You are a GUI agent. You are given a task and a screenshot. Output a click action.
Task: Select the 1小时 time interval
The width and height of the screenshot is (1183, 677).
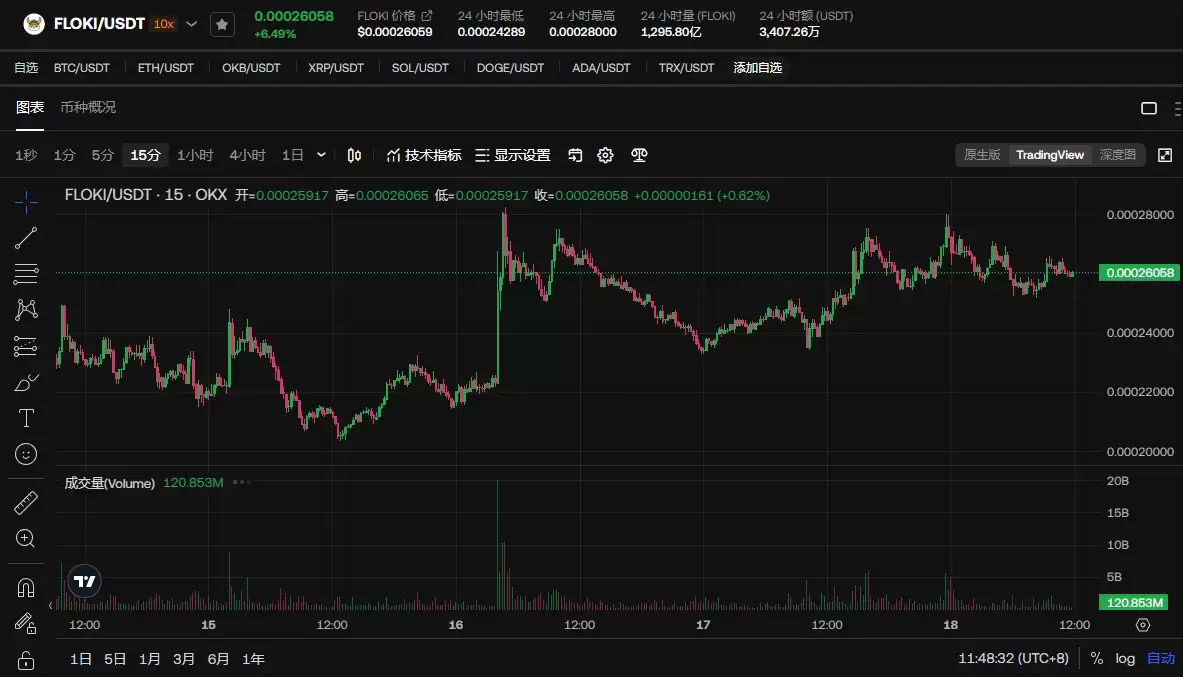tap(195, 155)
